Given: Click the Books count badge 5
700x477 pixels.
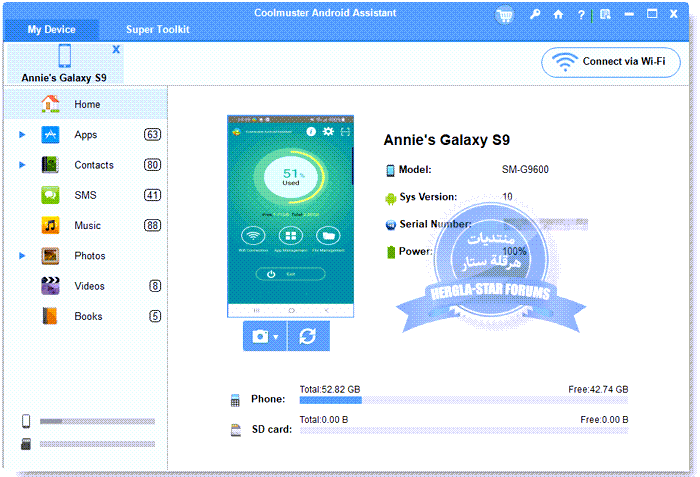Looking at the screenshot, I should click(155, 316).
